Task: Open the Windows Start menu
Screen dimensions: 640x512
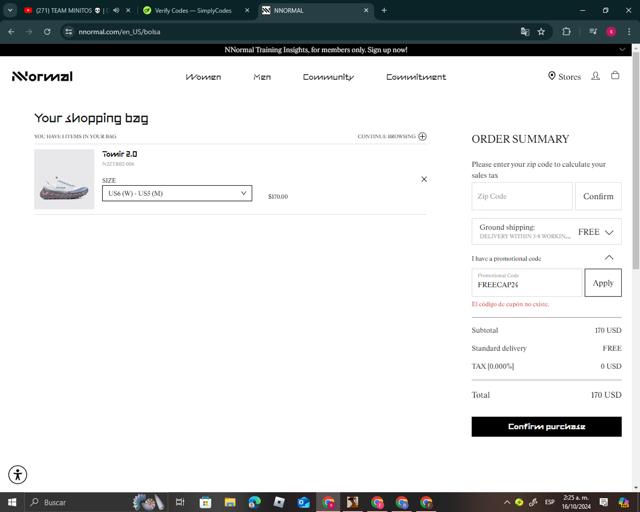Action: pos(12,502)
